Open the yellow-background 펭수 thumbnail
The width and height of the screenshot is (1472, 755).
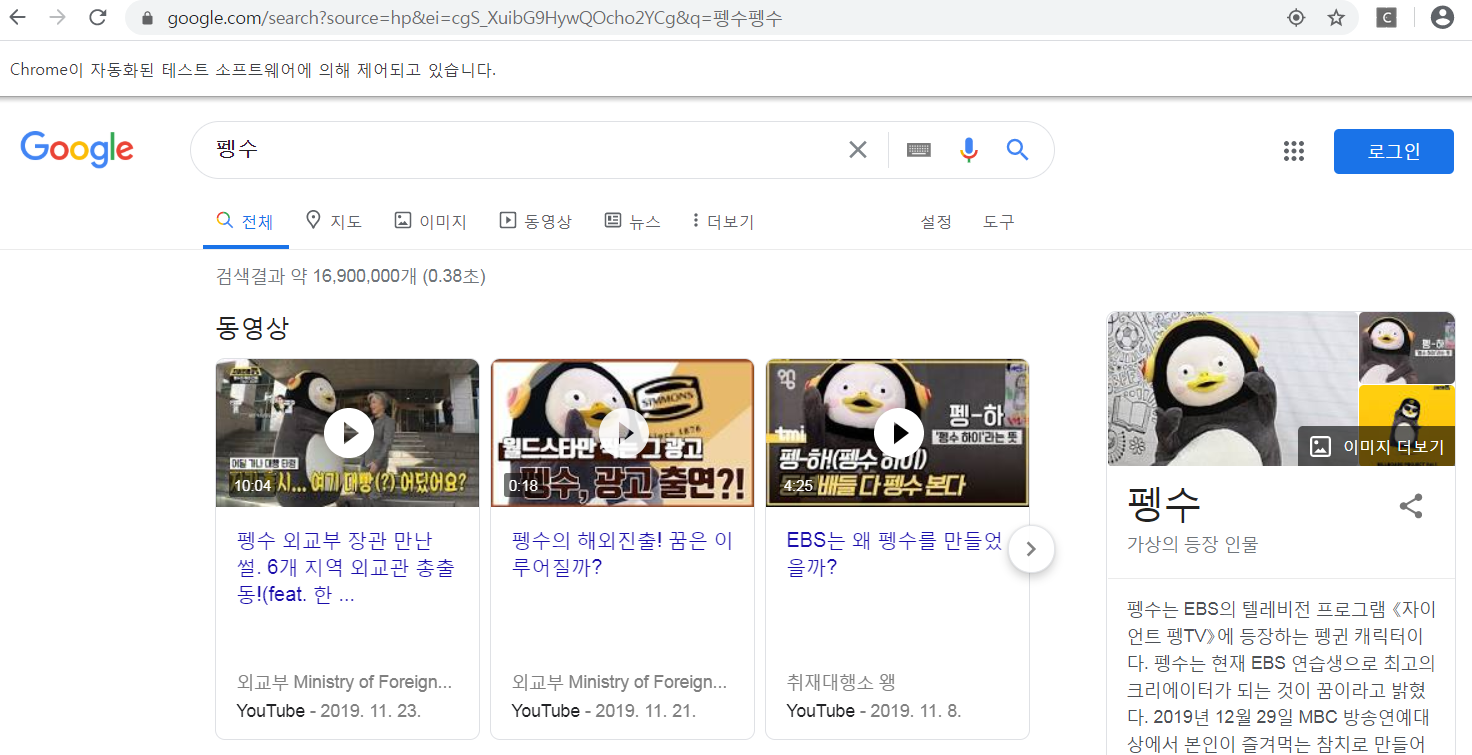point(1407,405)
